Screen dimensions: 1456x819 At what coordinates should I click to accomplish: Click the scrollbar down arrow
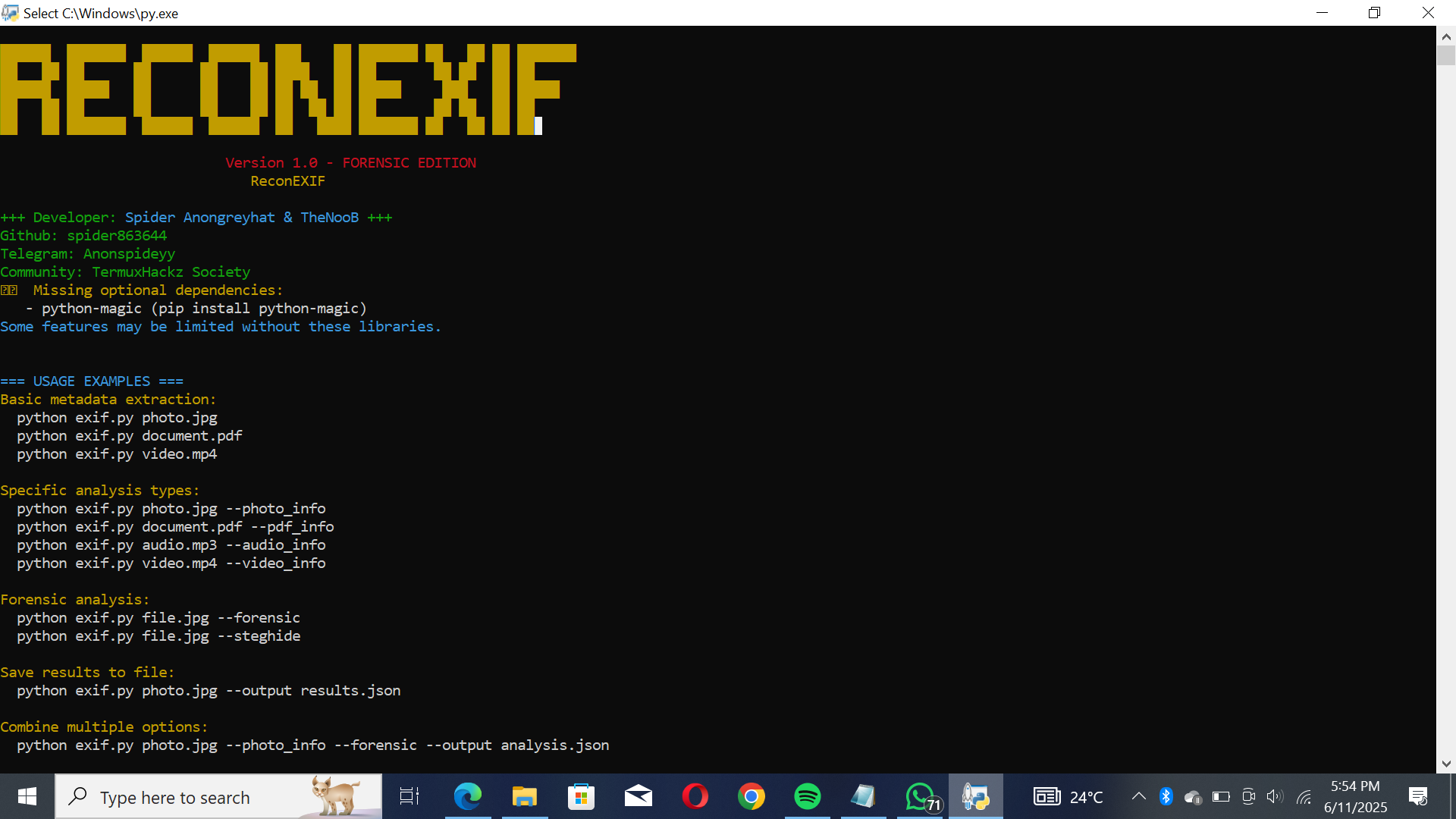[x=1446, y=764]
